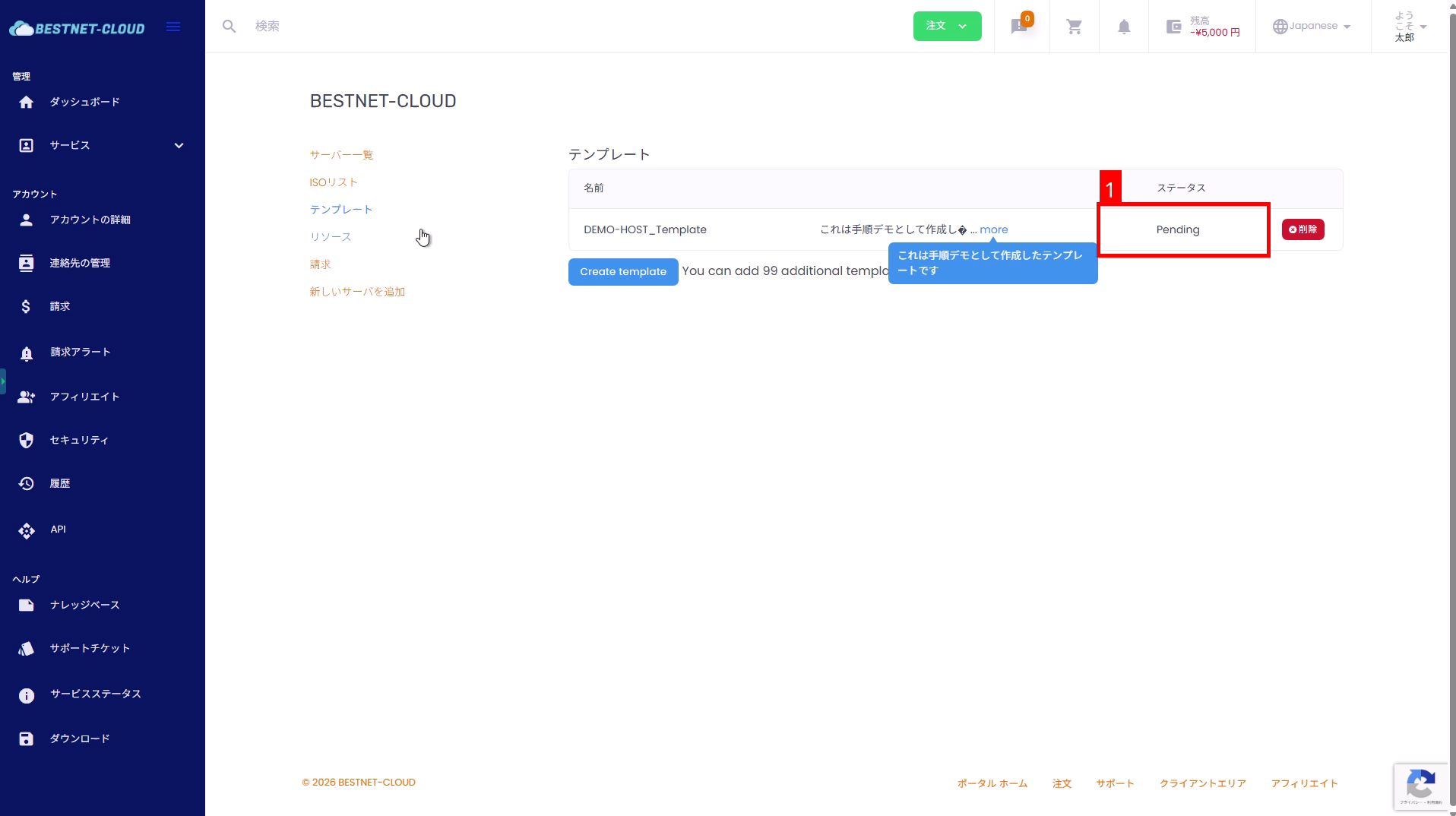Go to Resources in server menu
The width and height of the screenshot is (1456, 816).
click(330, 237)
